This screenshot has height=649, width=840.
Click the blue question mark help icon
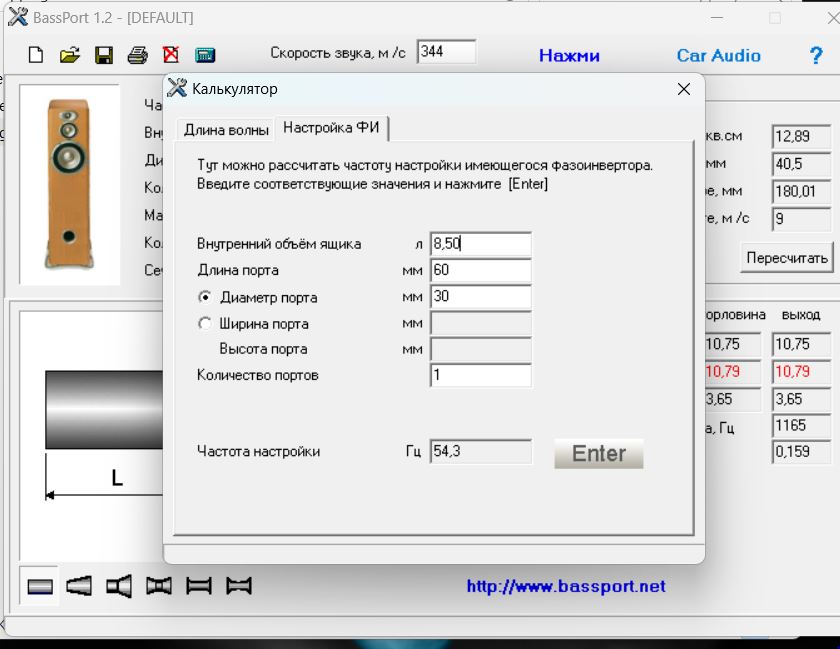pos(816,56)
